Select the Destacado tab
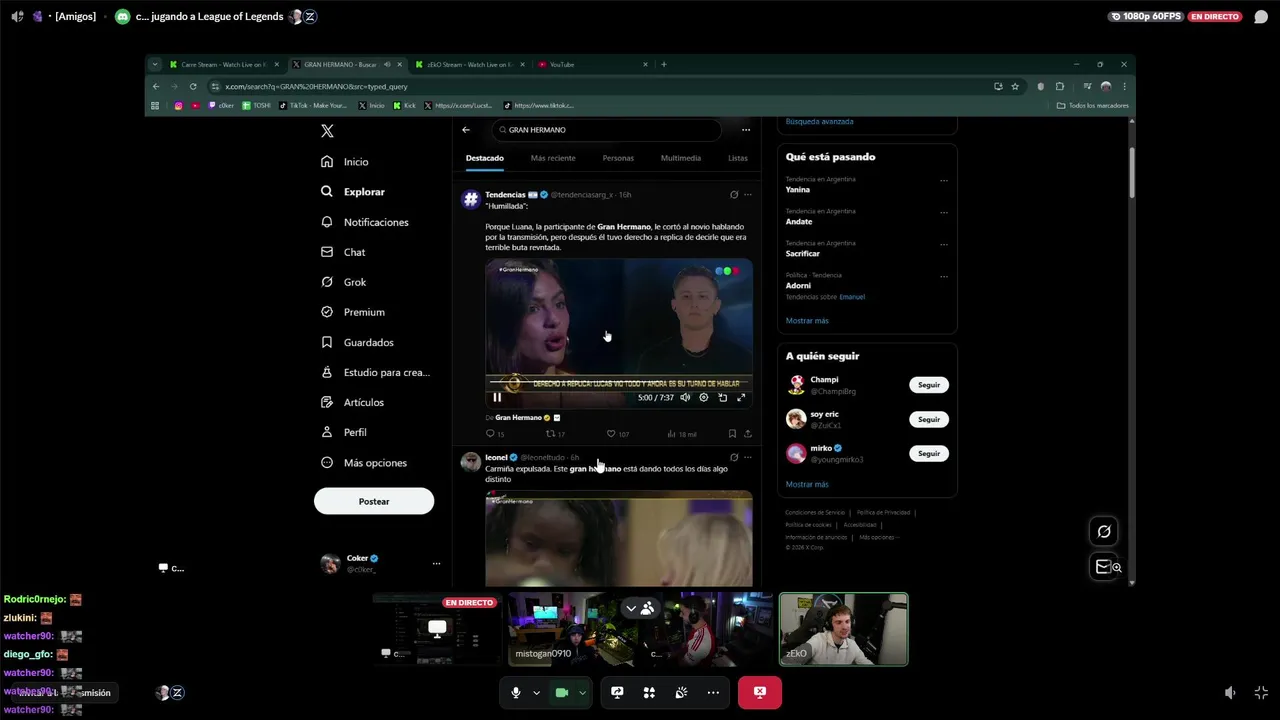The width and height of the screenshot is (1280, 720). coord(484,158)
